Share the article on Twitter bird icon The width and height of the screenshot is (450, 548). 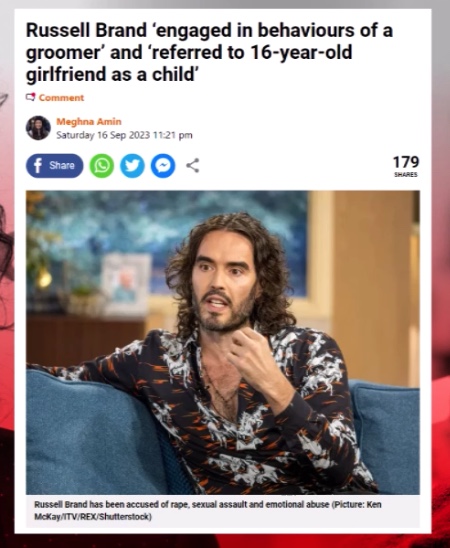(x=132, y=166)
